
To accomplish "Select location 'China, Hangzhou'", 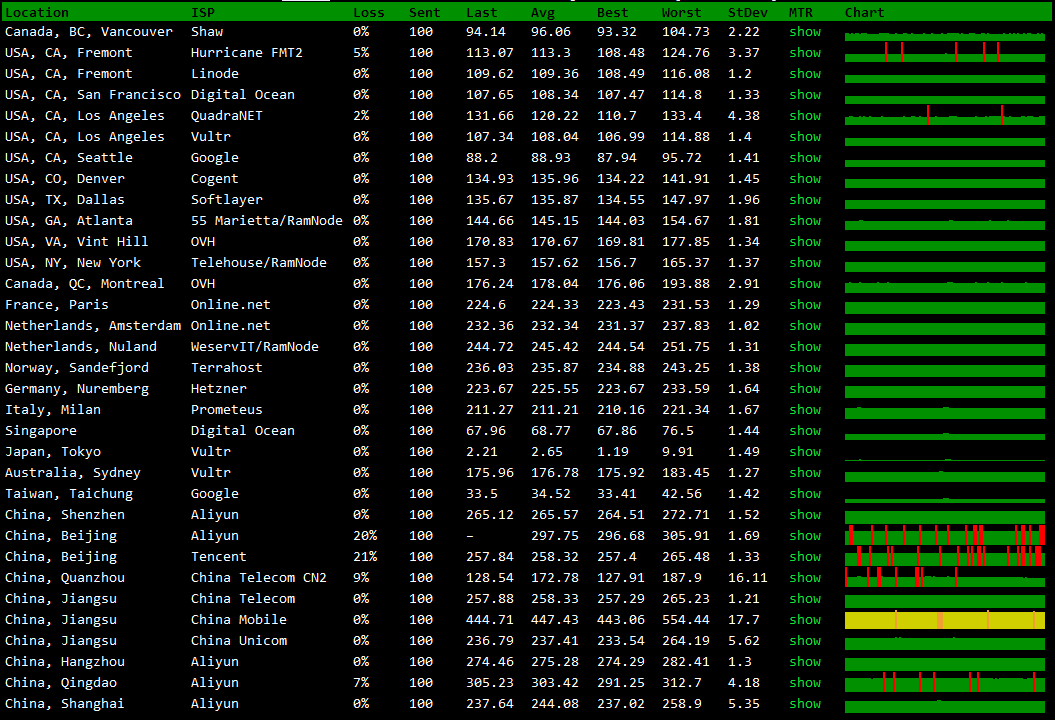I will (x=65, y=661).
